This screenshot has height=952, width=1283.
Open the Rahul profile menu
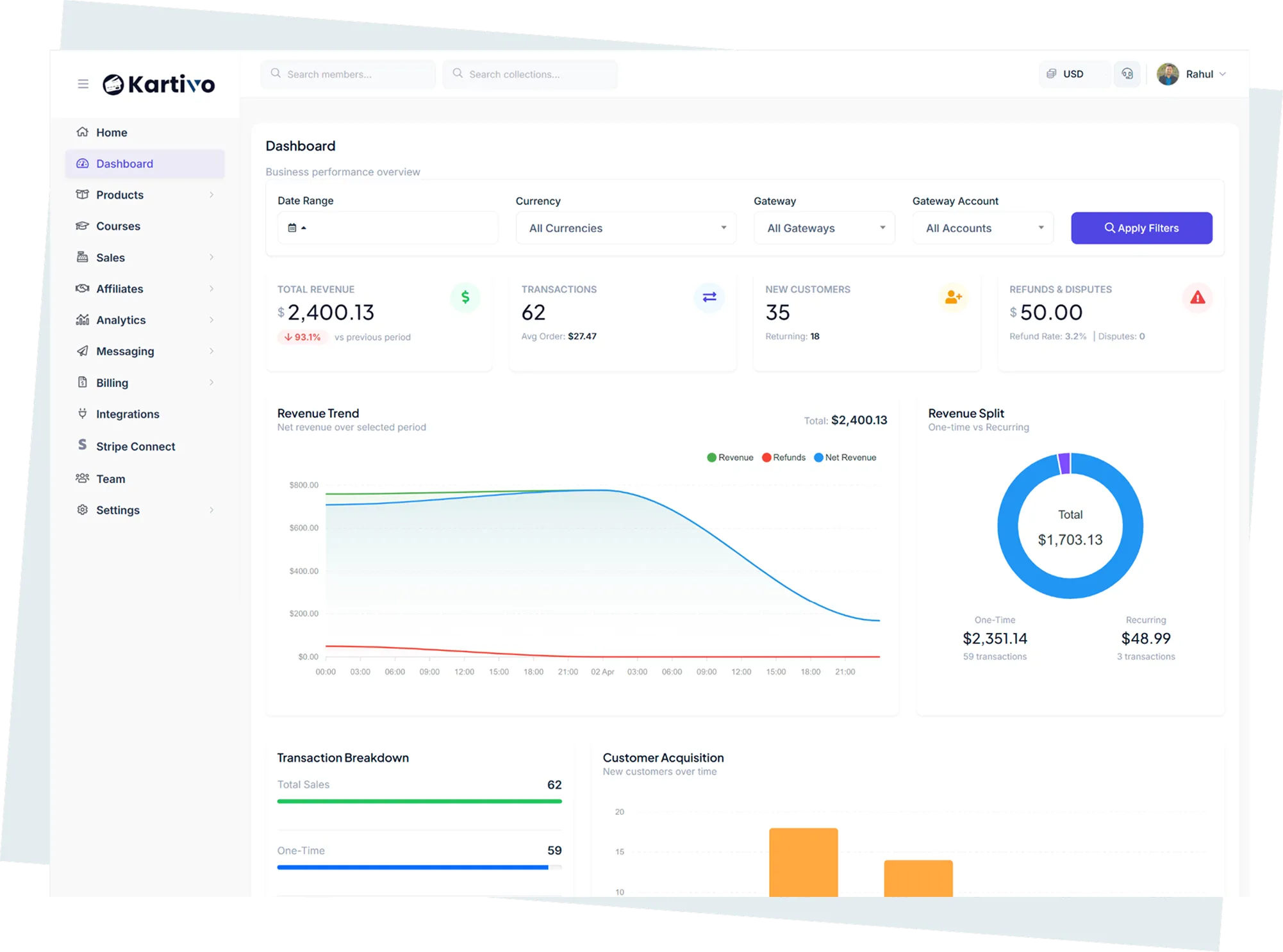point(1192,74)
